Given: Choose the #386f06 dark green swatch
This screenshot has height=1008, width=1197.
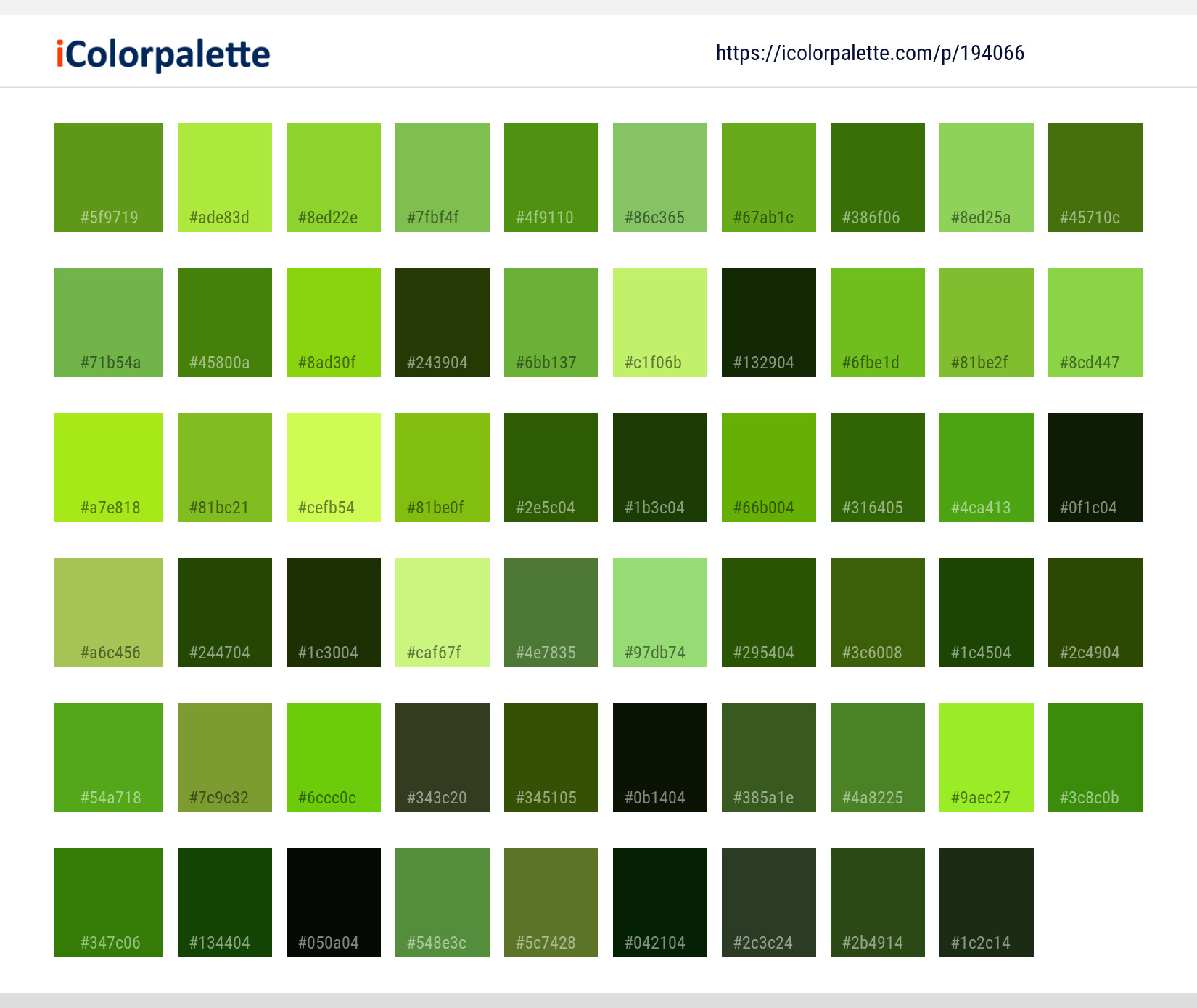Looking at the screenshot, I should 878,178.
